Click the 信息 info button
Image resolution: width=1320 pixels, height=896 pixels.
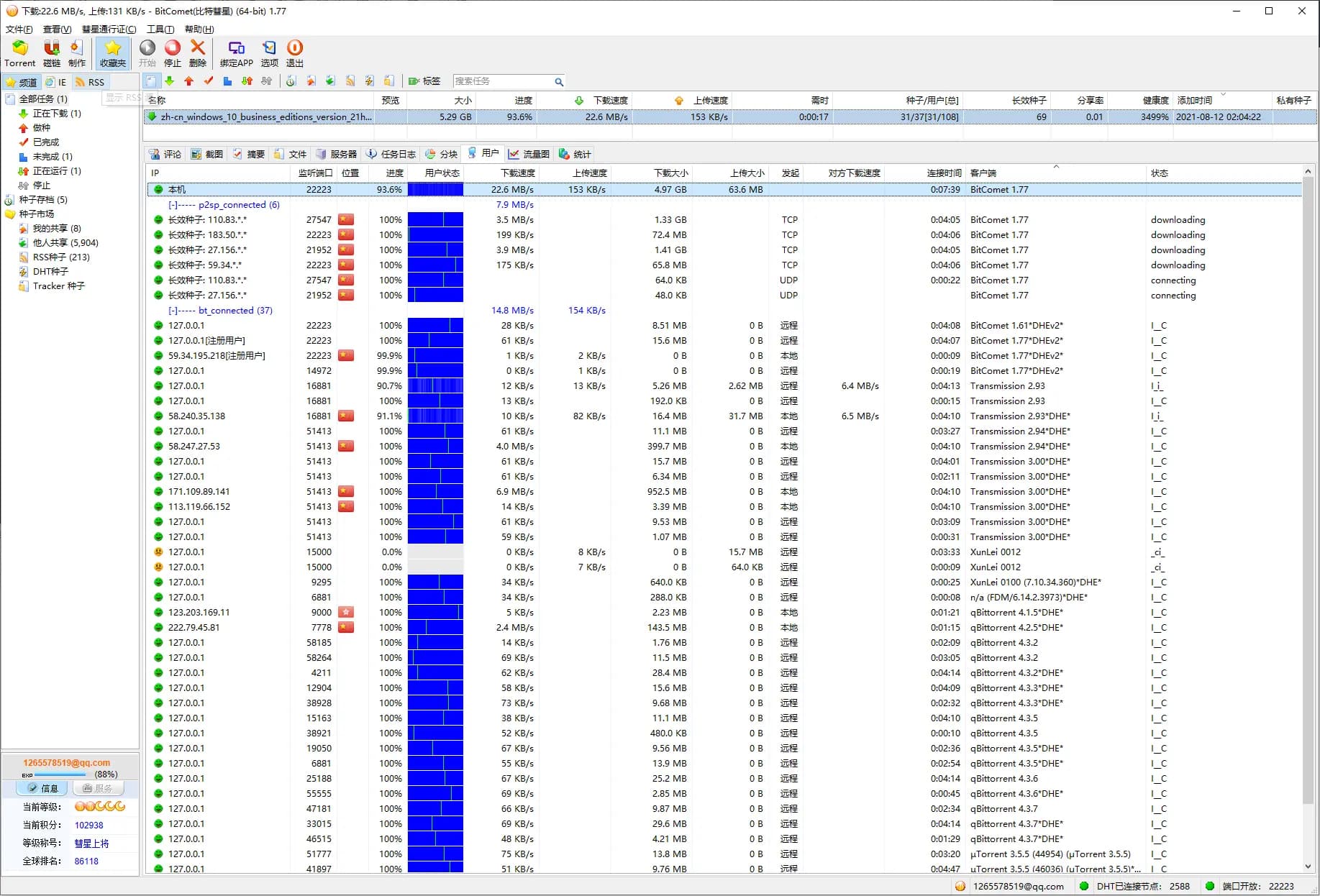[x=42, y=789]
